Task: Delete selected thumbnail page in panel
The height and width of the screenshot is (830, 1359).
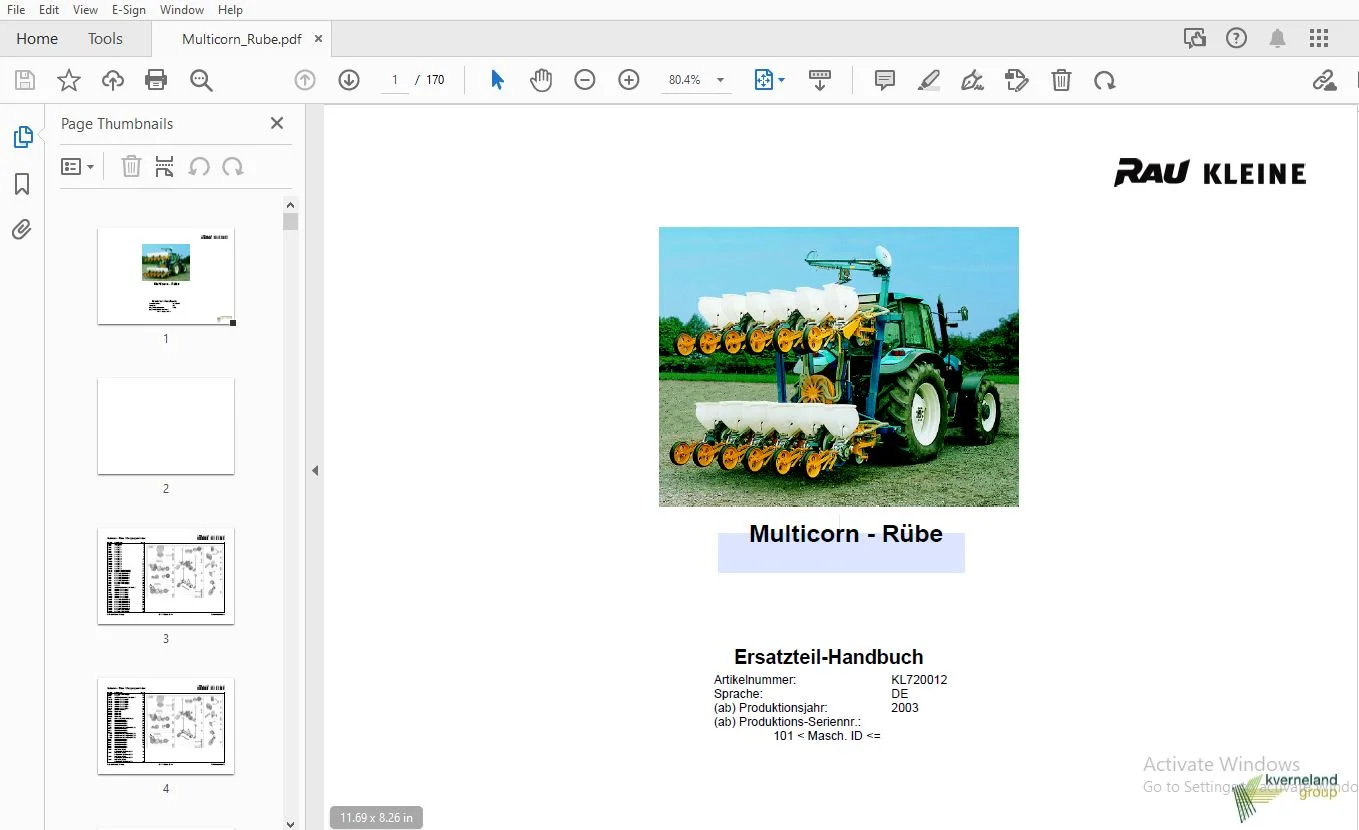Action: click(x=131, y=166)
